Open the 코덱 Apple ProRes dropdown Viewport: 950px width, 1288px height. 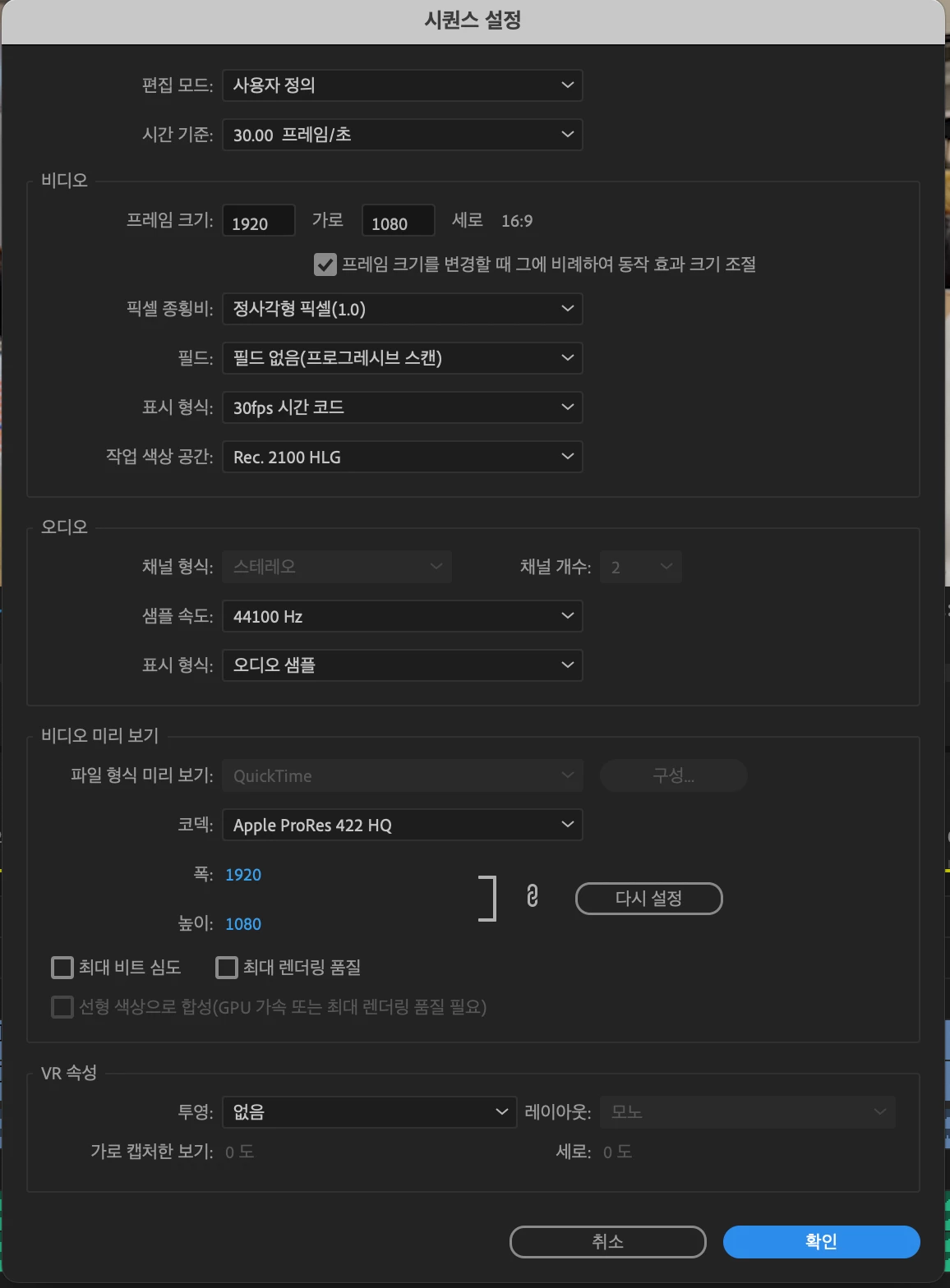pyautogui.click(x=403, y=825)
